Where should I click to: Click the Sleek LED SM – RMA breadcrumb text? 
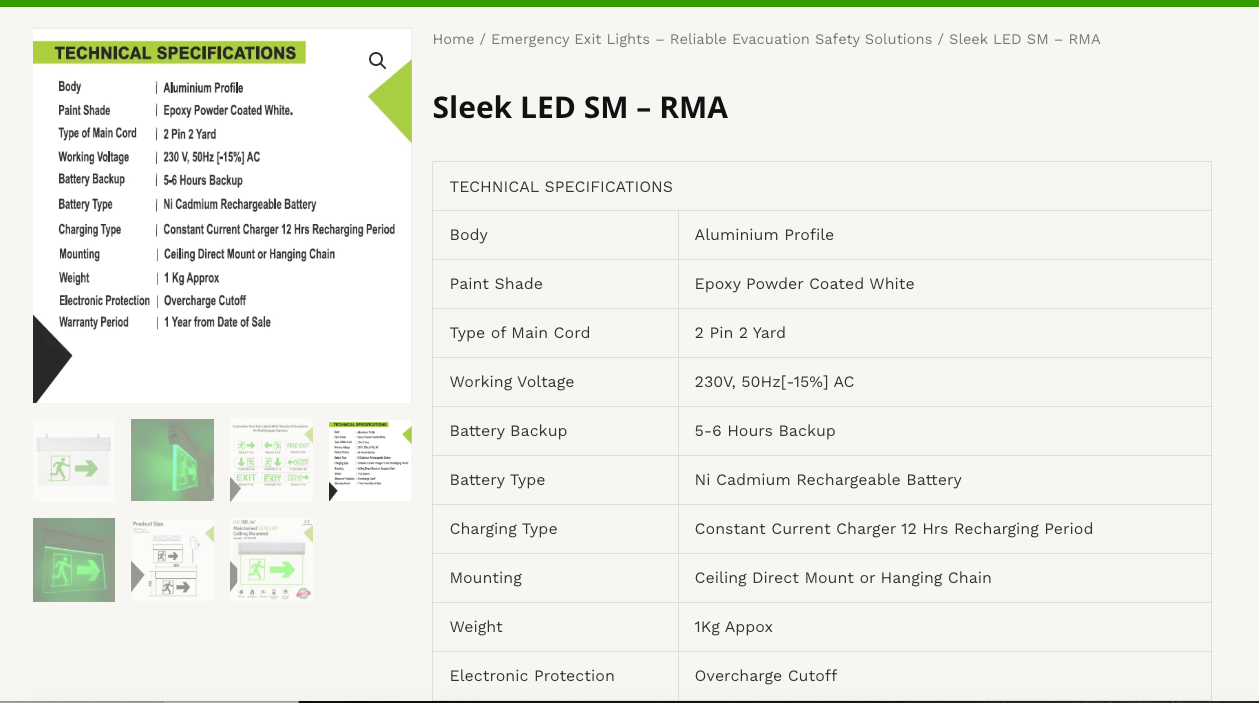tap(1024, 39)
